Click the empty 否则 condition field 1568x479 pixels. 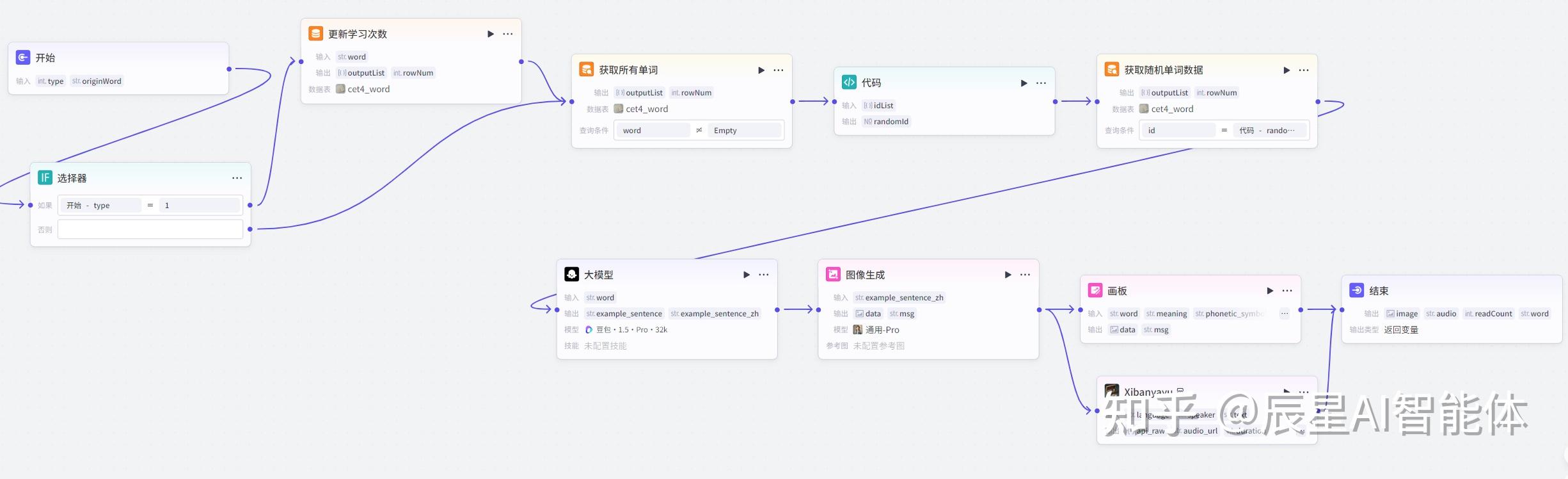pos(150,229)
